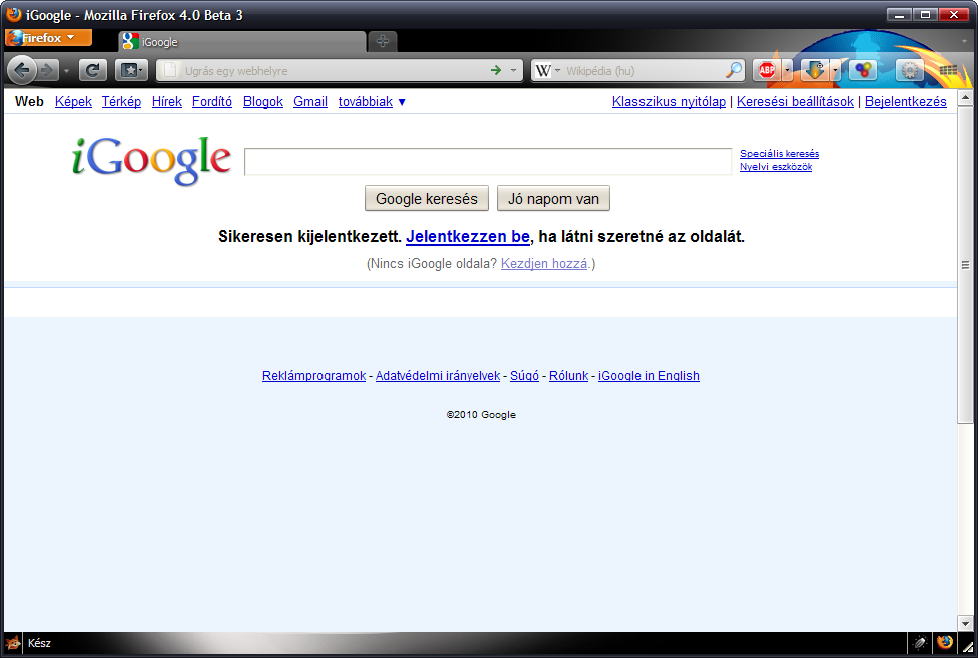The width and height of the screenshot is (978, 658).
Task: Switch to iGoogle in English
Action: [x=649, y=375]
